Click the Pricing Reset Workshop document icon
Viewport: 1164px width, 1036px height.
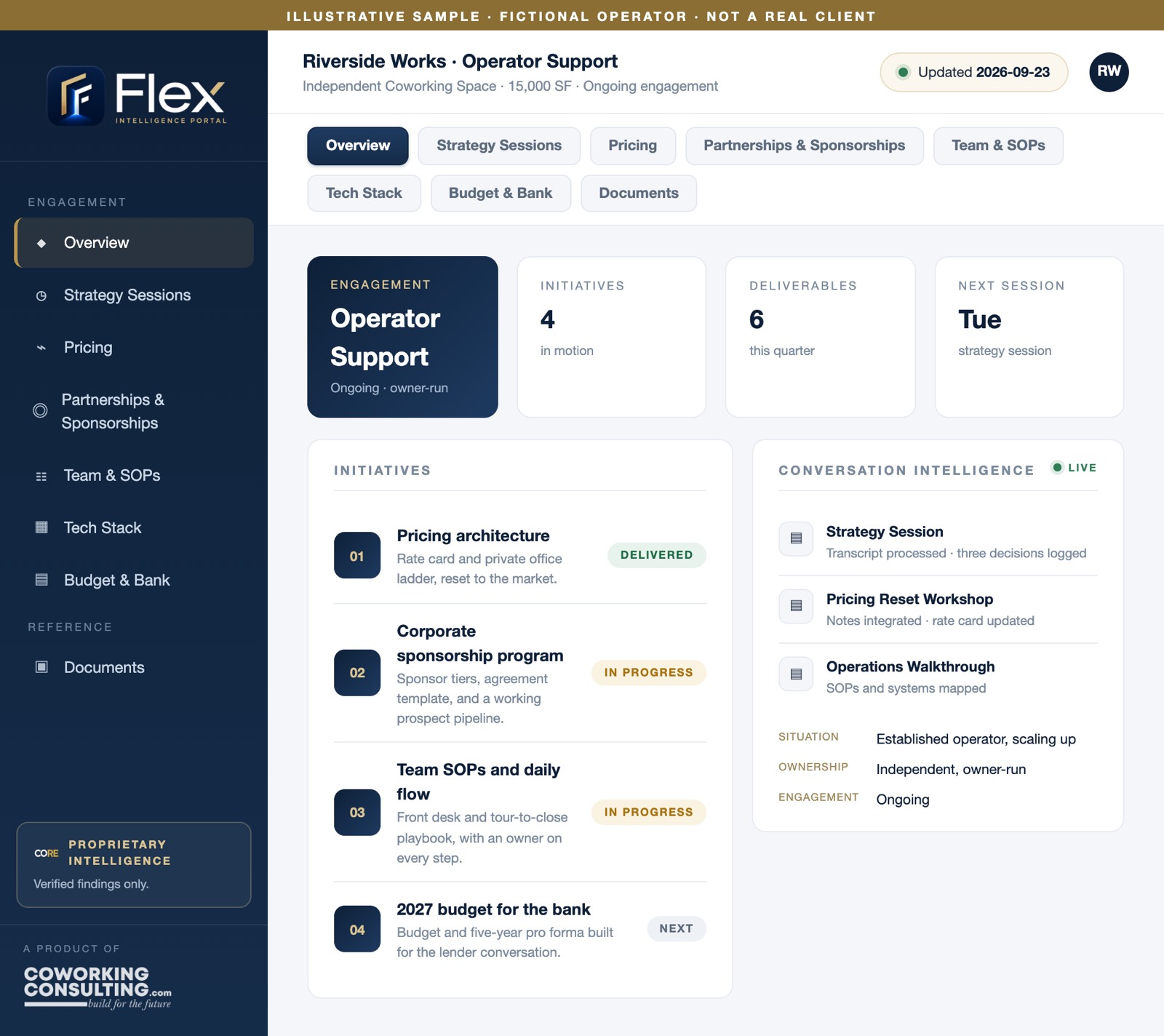(796, 606)
